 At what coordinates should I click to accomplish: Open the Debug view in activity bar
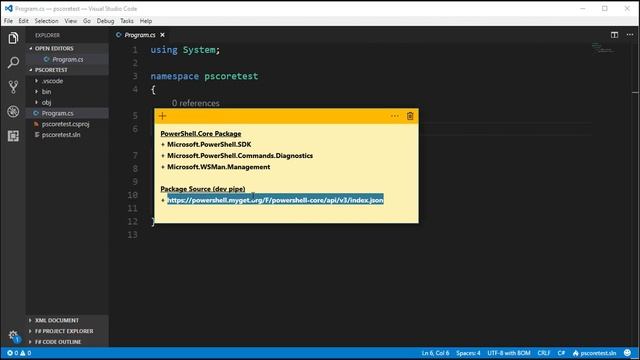13,111
